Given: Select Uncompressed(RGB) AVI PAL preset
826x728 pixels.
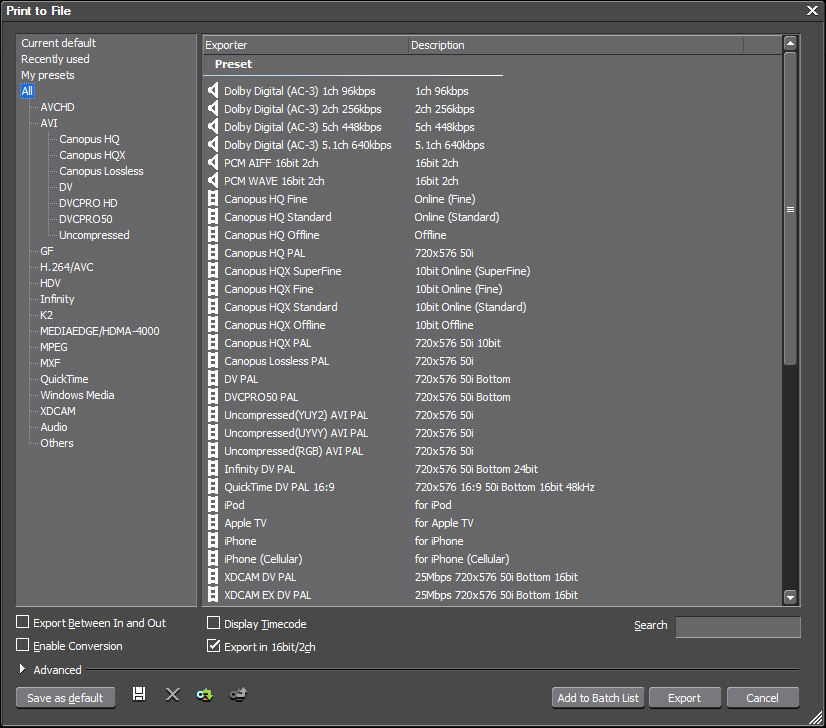Looking at the screenshot, I should pos(493,451).
